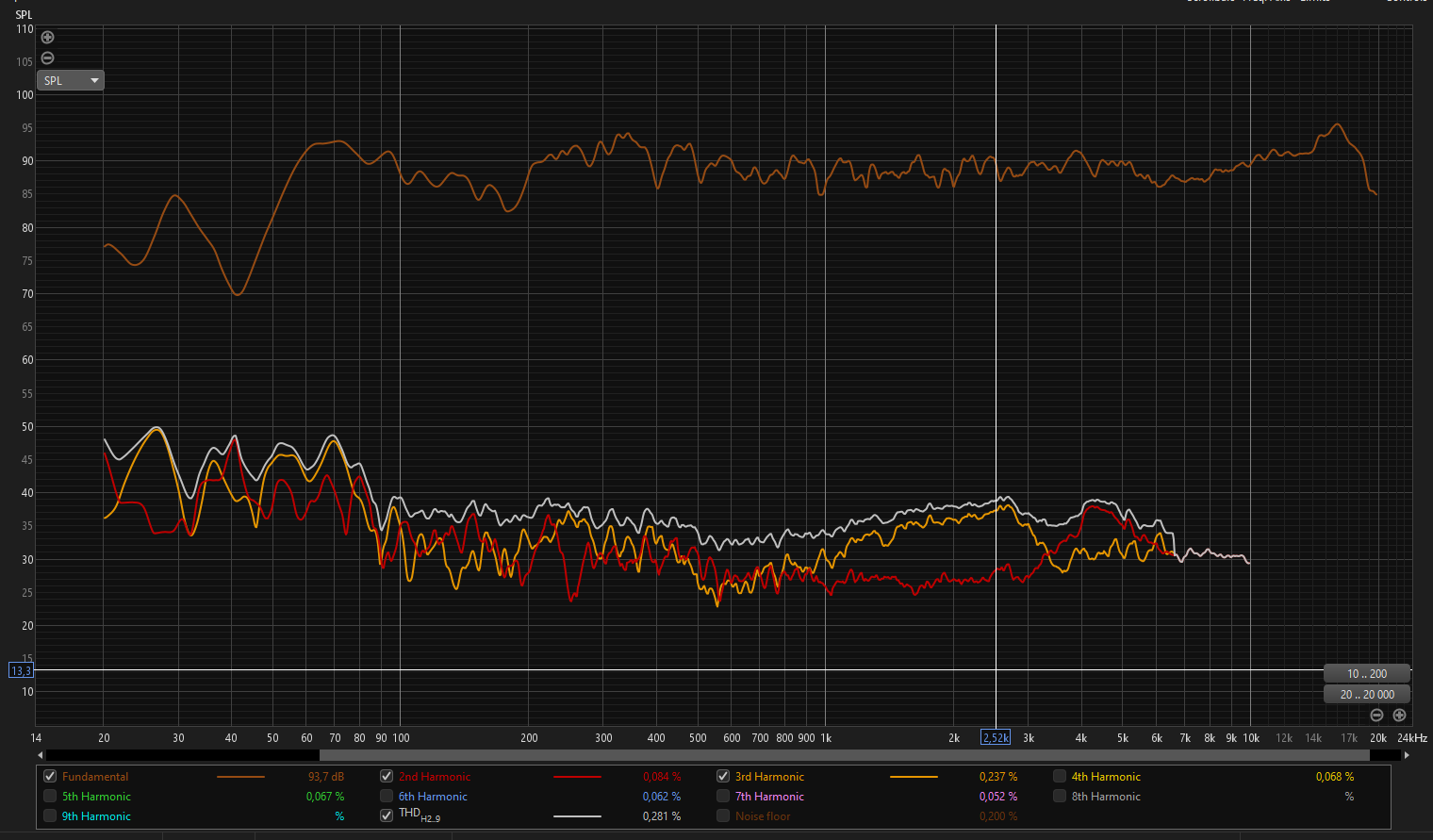This screenshot has height=840, width=1433.
Task: Click the 13,3 level cursor readout
Action: [x=21, y=671]
